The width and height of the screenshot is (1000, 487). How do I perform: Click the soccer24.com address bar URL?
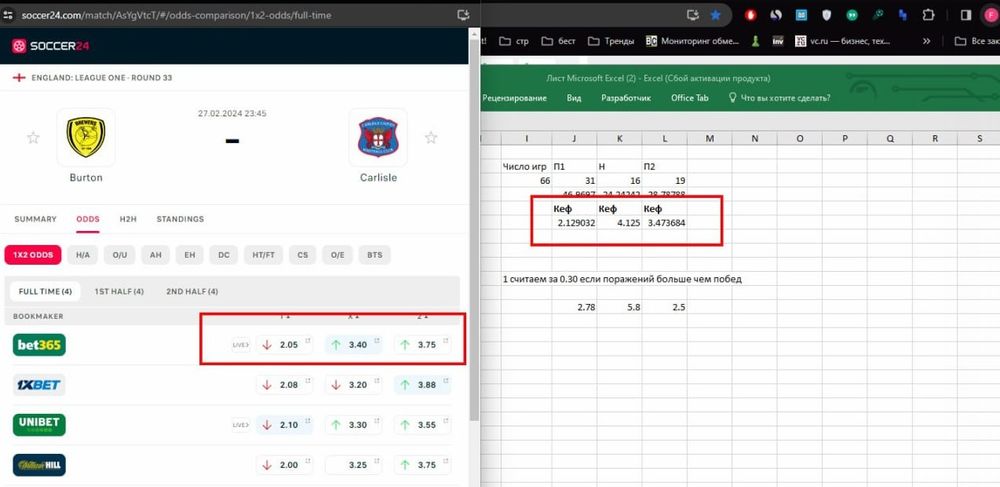click(x=176, y=15)
